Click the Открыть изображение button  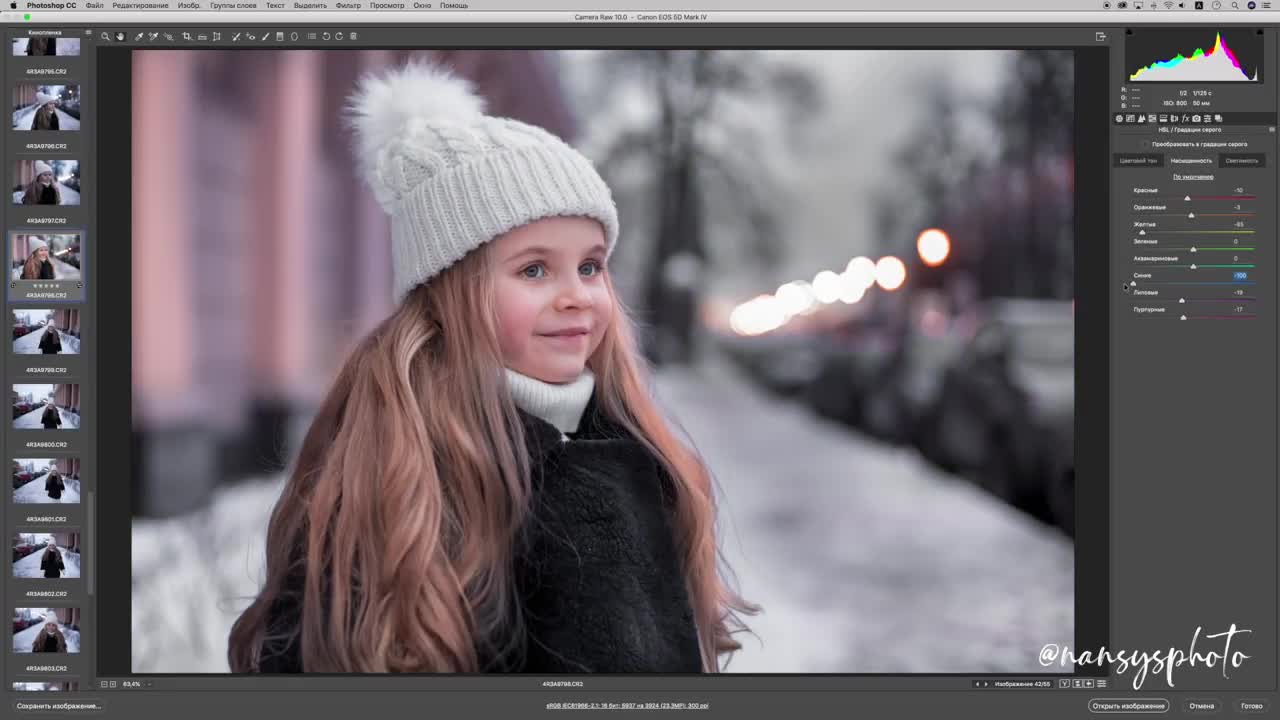pos(1128,706)
